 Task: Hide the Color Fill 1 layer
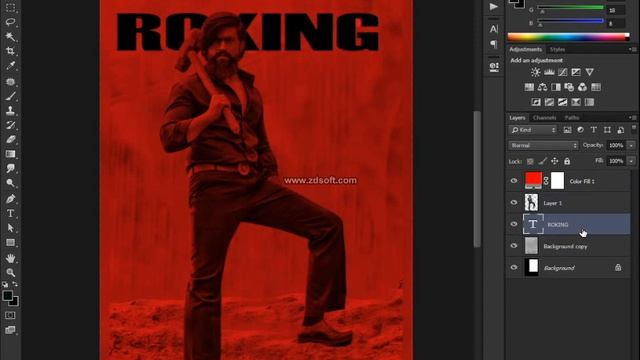coord(514,181)
